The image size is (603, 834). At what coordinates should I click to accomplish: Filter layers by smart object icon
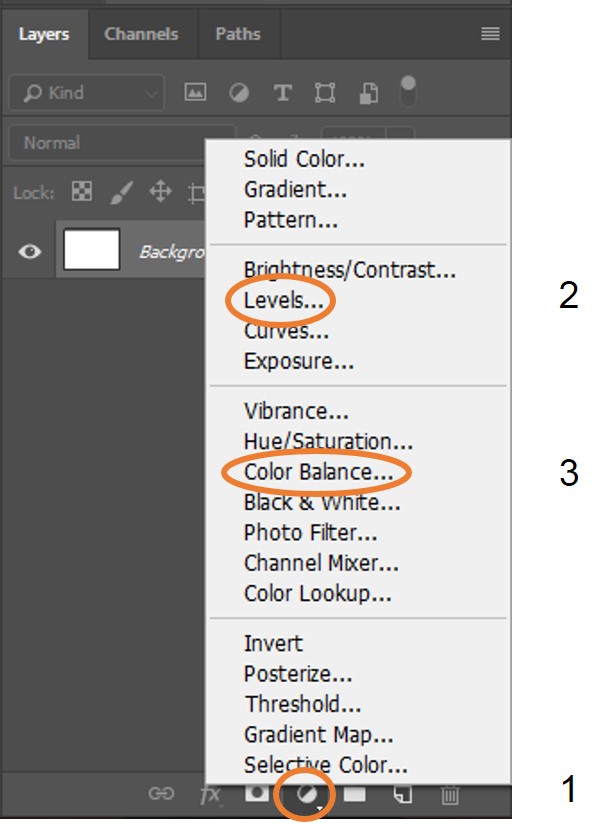pos(369,92)
